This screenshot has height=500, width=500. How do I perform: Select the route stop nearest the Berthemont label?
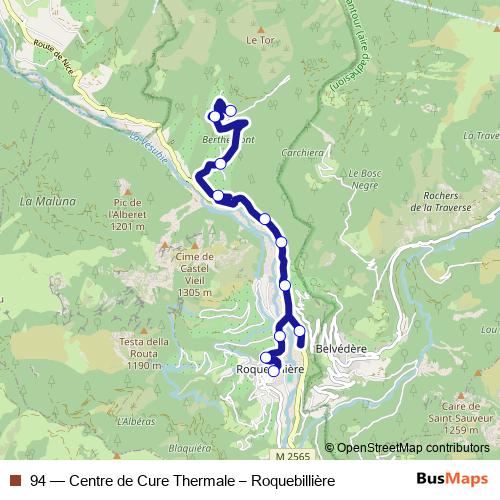pyautogui.click(x=221, y=164)
